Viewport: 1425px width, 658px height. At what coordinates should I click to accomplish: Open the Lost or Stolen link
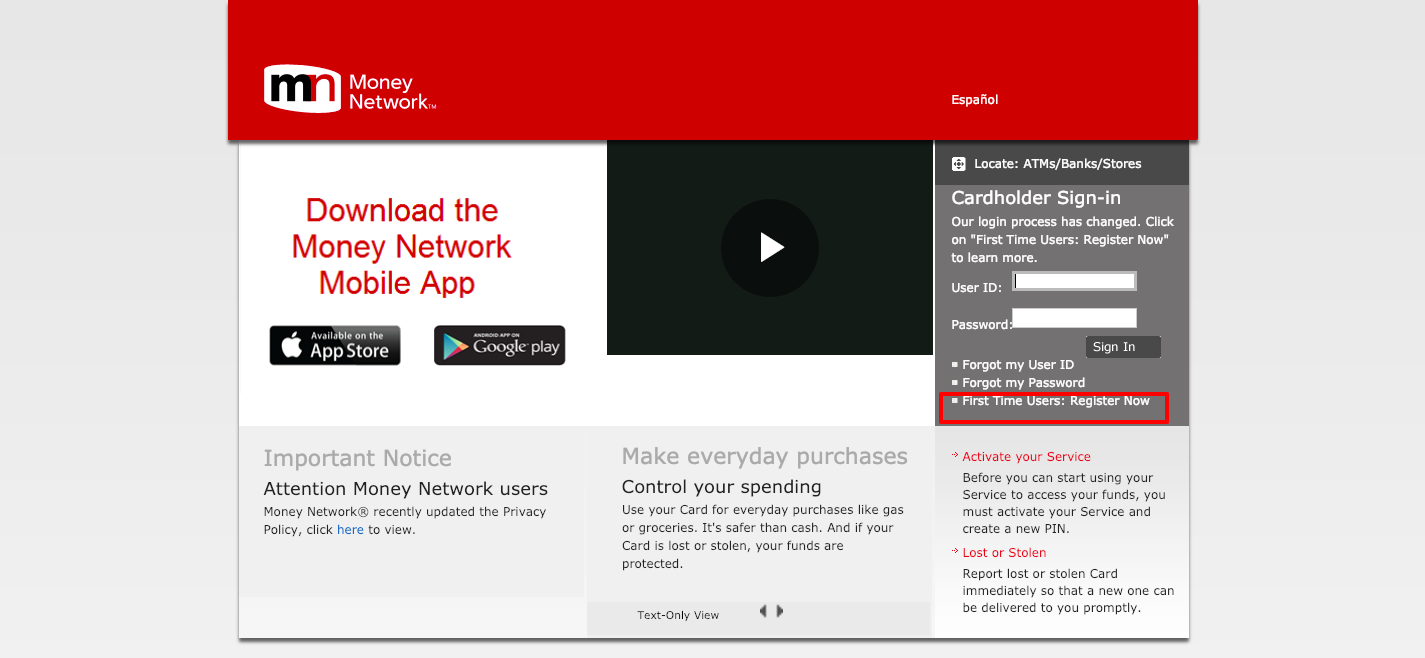pos(1004,553)
